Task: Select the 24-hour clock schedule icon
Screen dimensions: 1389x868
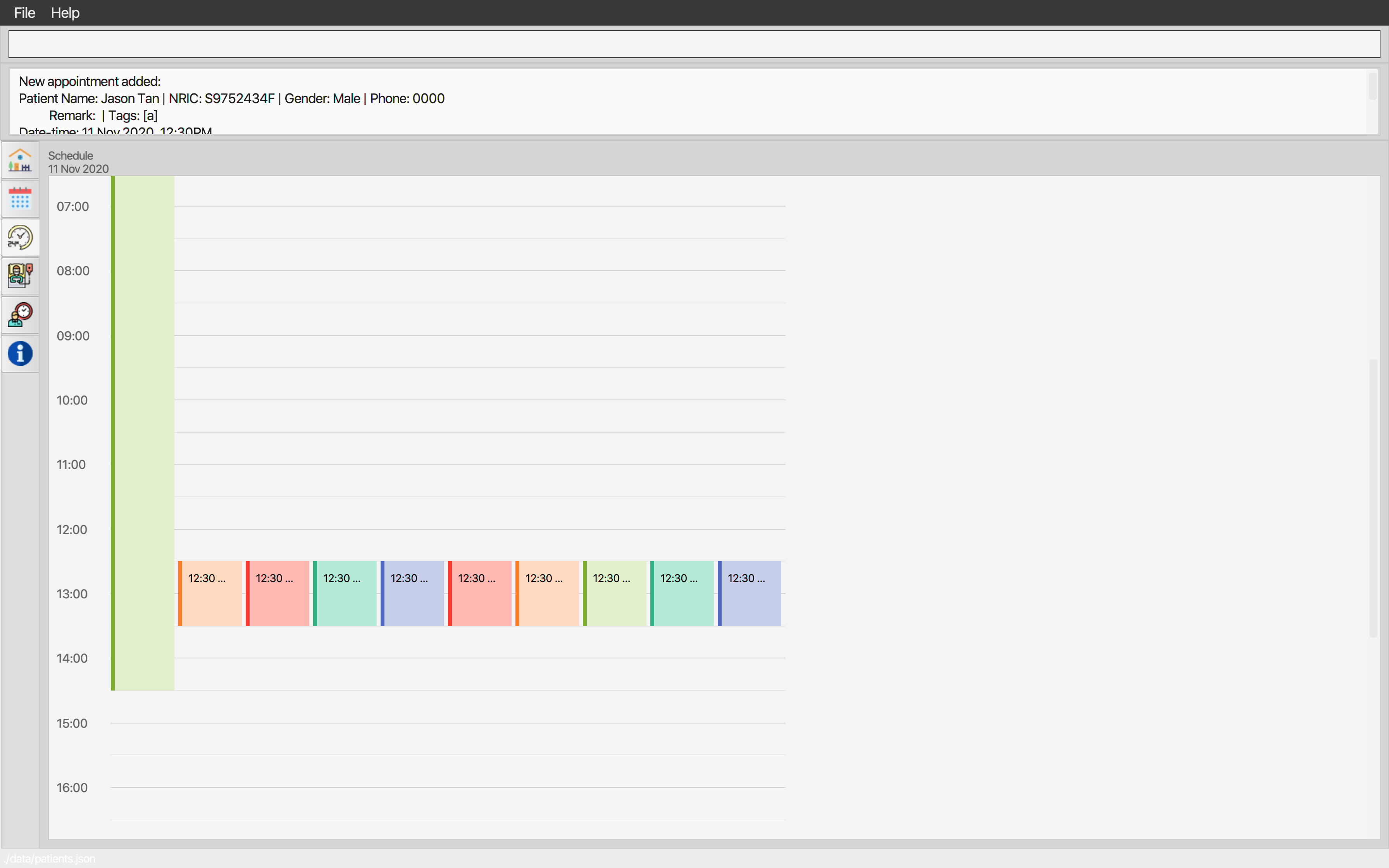Action: (20, 237)
